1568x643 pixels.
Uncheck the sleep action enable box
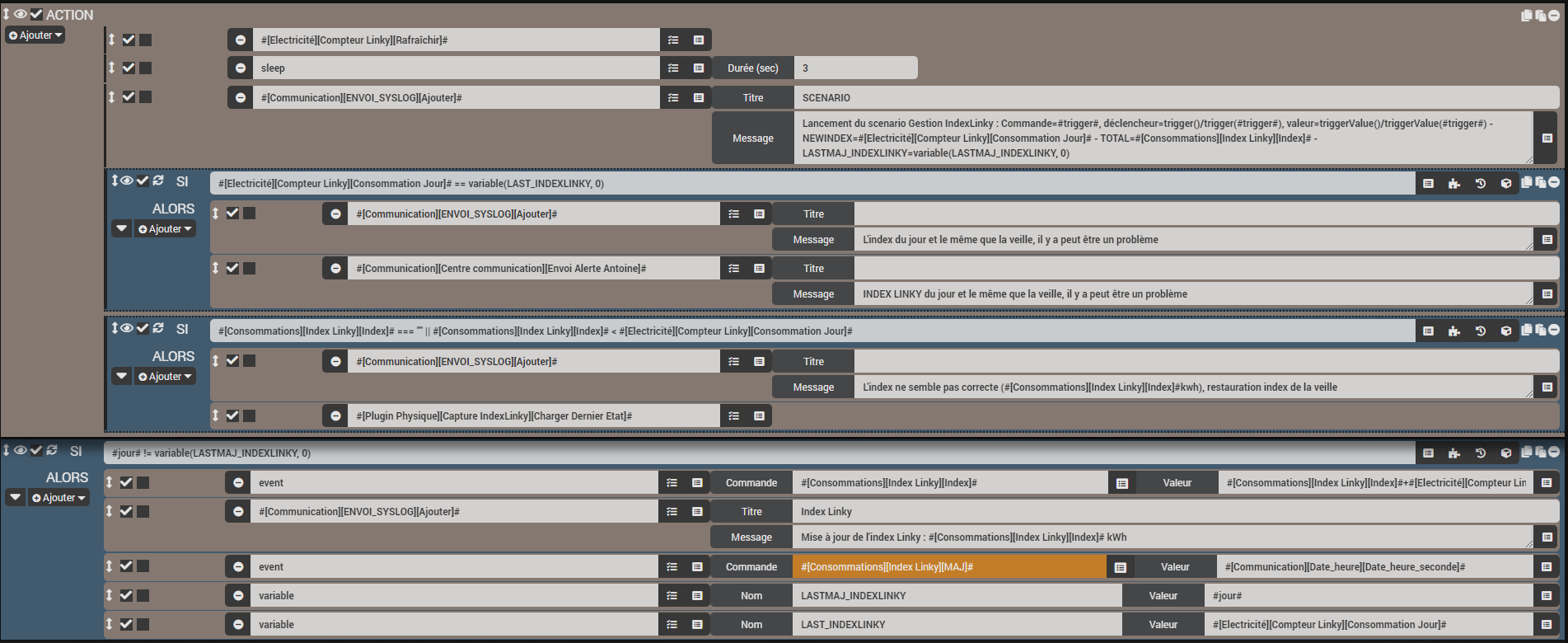(129, 68)
